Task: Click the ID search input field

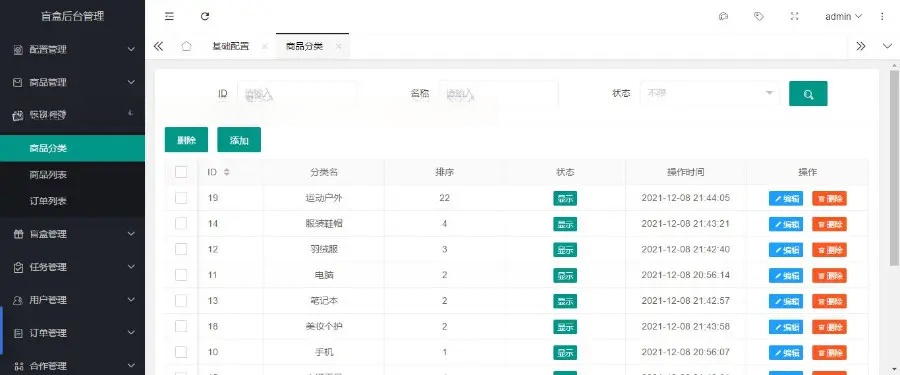Action: point(297,94)
